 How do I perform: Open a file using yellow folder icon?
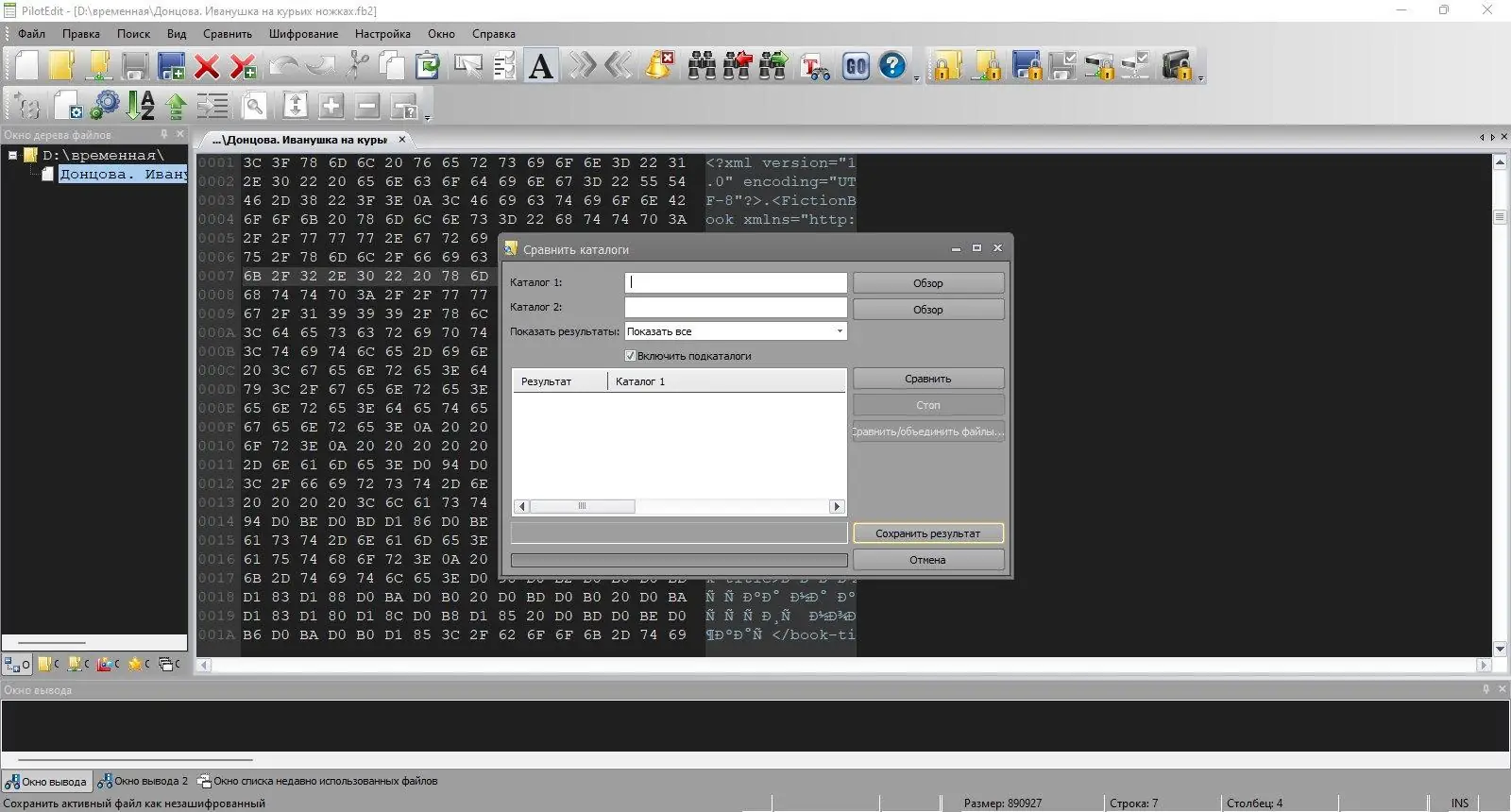[62, 66]
